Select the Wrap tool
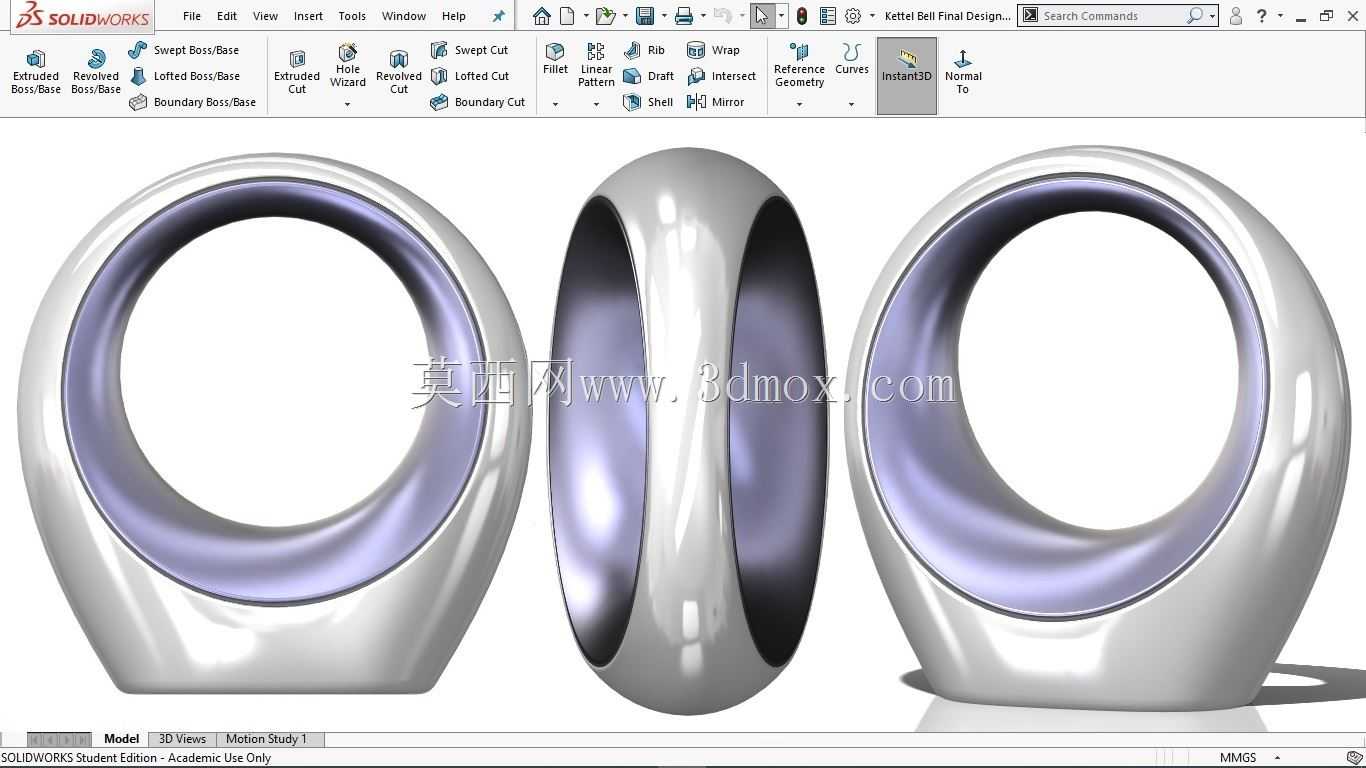 tap(713, 50)
